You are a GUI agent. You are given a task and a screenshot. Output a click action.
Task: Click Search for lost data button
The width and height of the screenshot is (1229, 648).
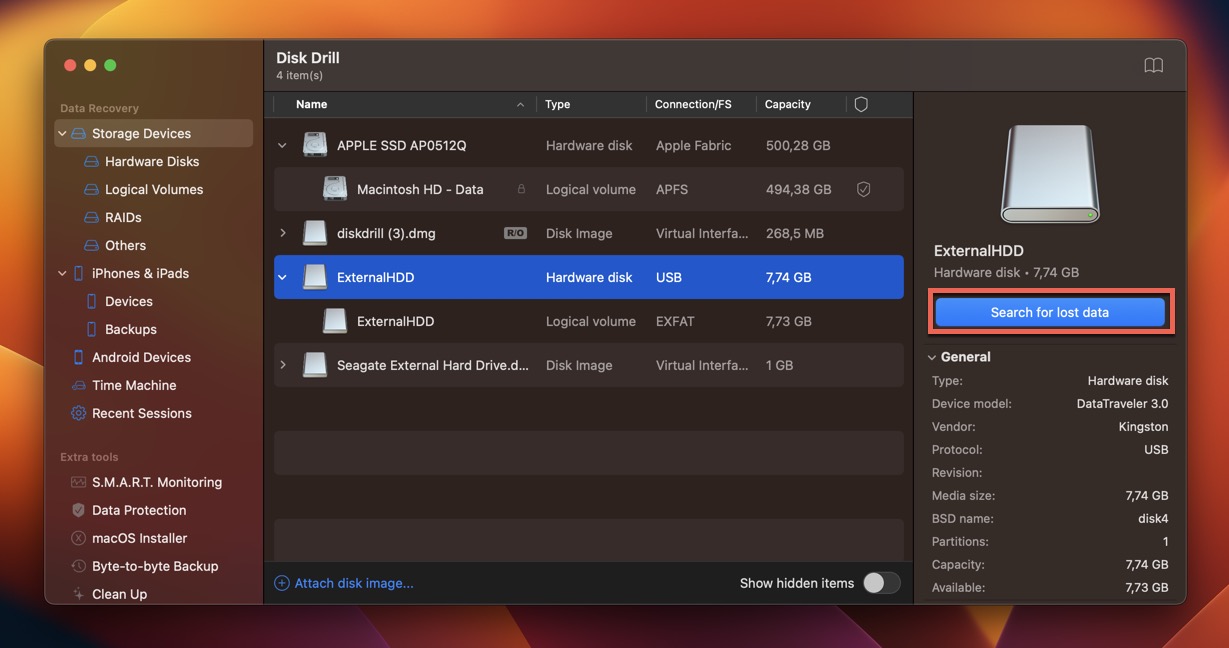click(x=1050, y=312)
